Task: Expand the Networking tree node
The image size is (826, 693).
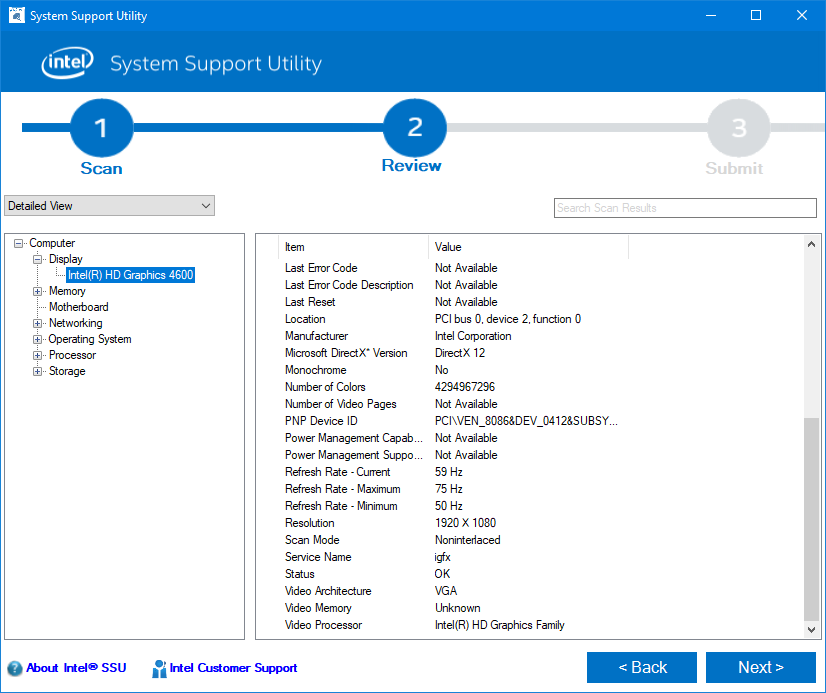Action: click(x=37, y=323)
